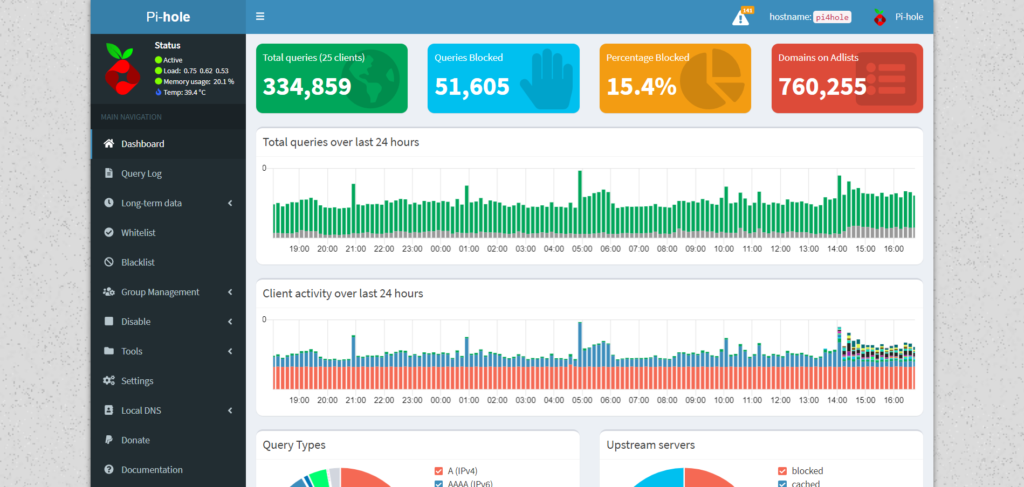Viewport: 1024px width, 487px height.
Task: Open the Dashboard navigation item
Action: coord(142,144)
